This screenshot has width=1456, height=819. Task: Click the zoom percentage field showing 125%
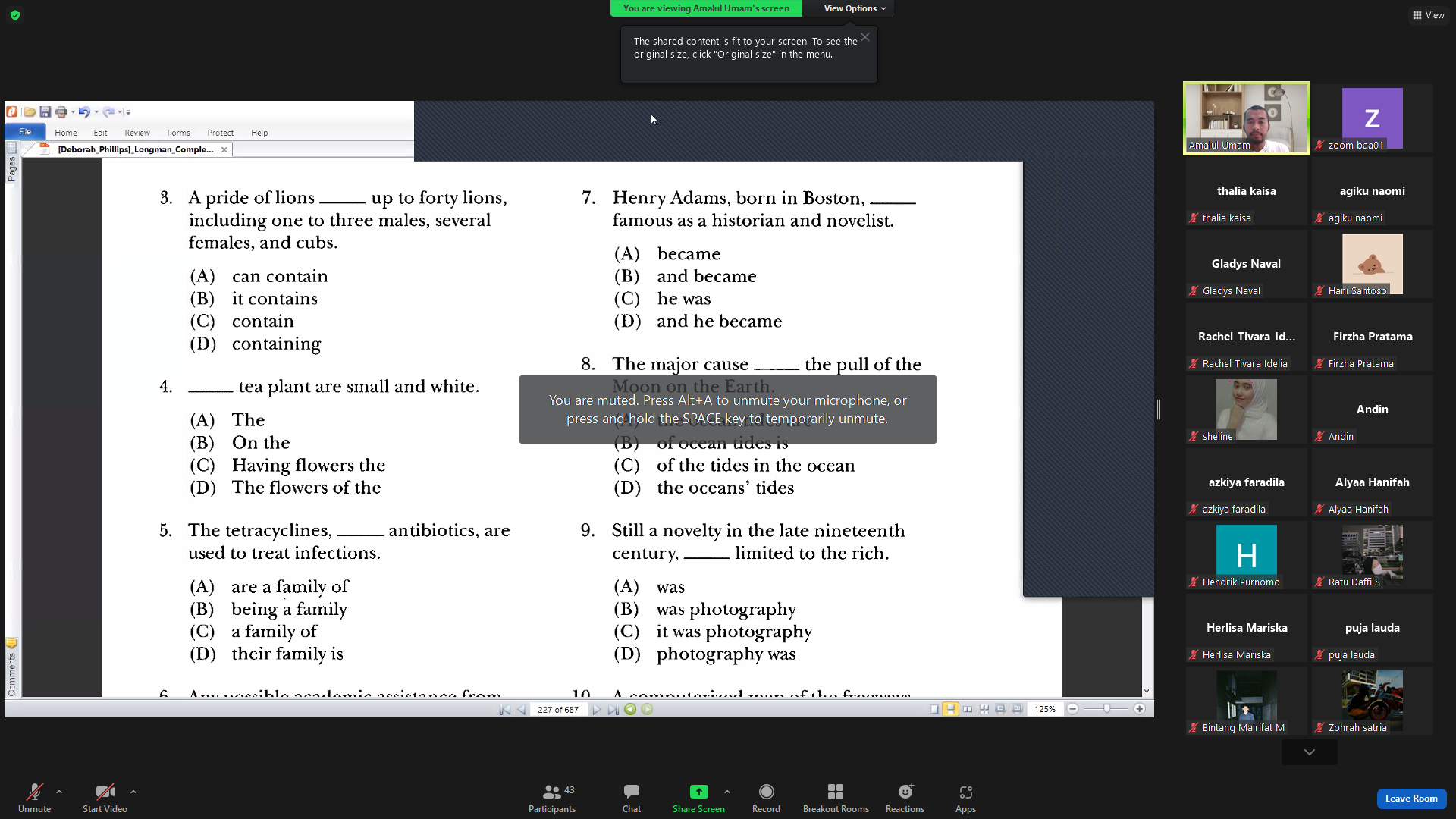pyautogui.click(x=1045, y=710)
